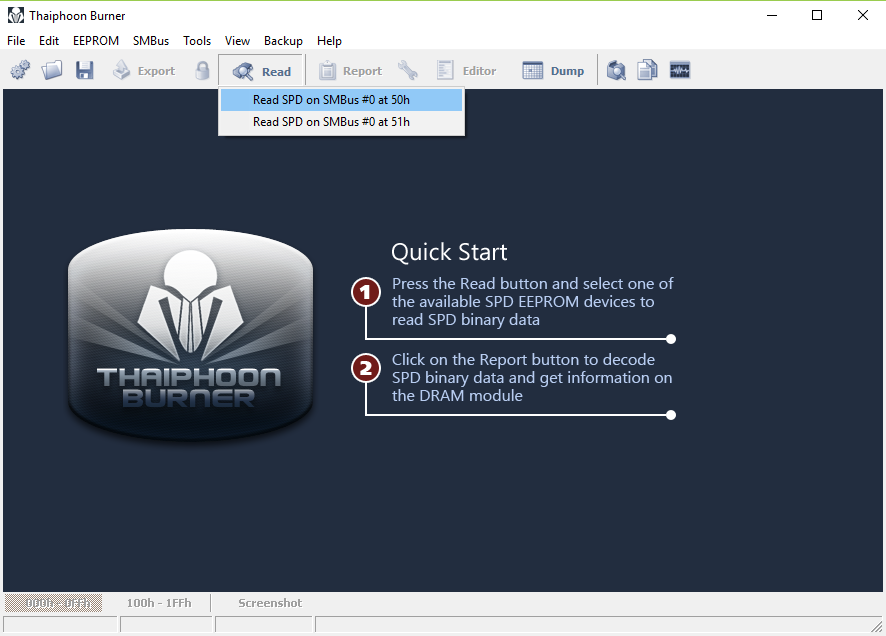Image resolution: width=886 pixels, height=636 pixels.
Task: Maximize the Thaiphoon Burner window
Action: [x=816, y=15]
